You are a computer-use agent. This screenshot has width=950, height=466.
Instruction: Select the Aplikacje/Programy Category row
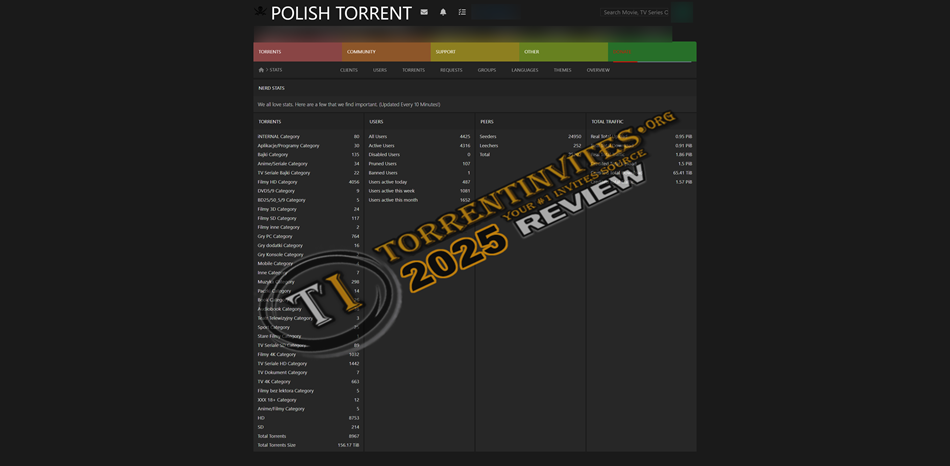click(x=308, y=145)
